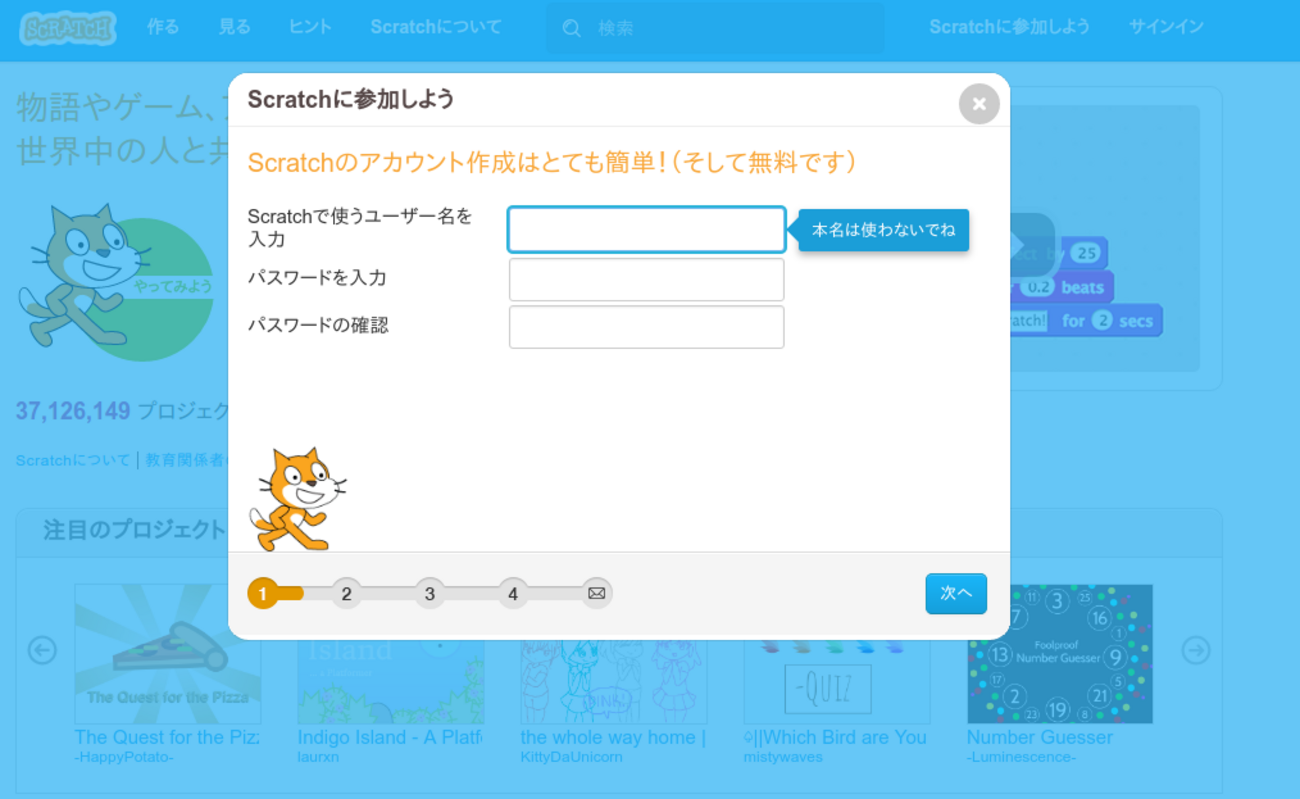
Task: Click step 4 progress indicator
Action: click(513, 594)
